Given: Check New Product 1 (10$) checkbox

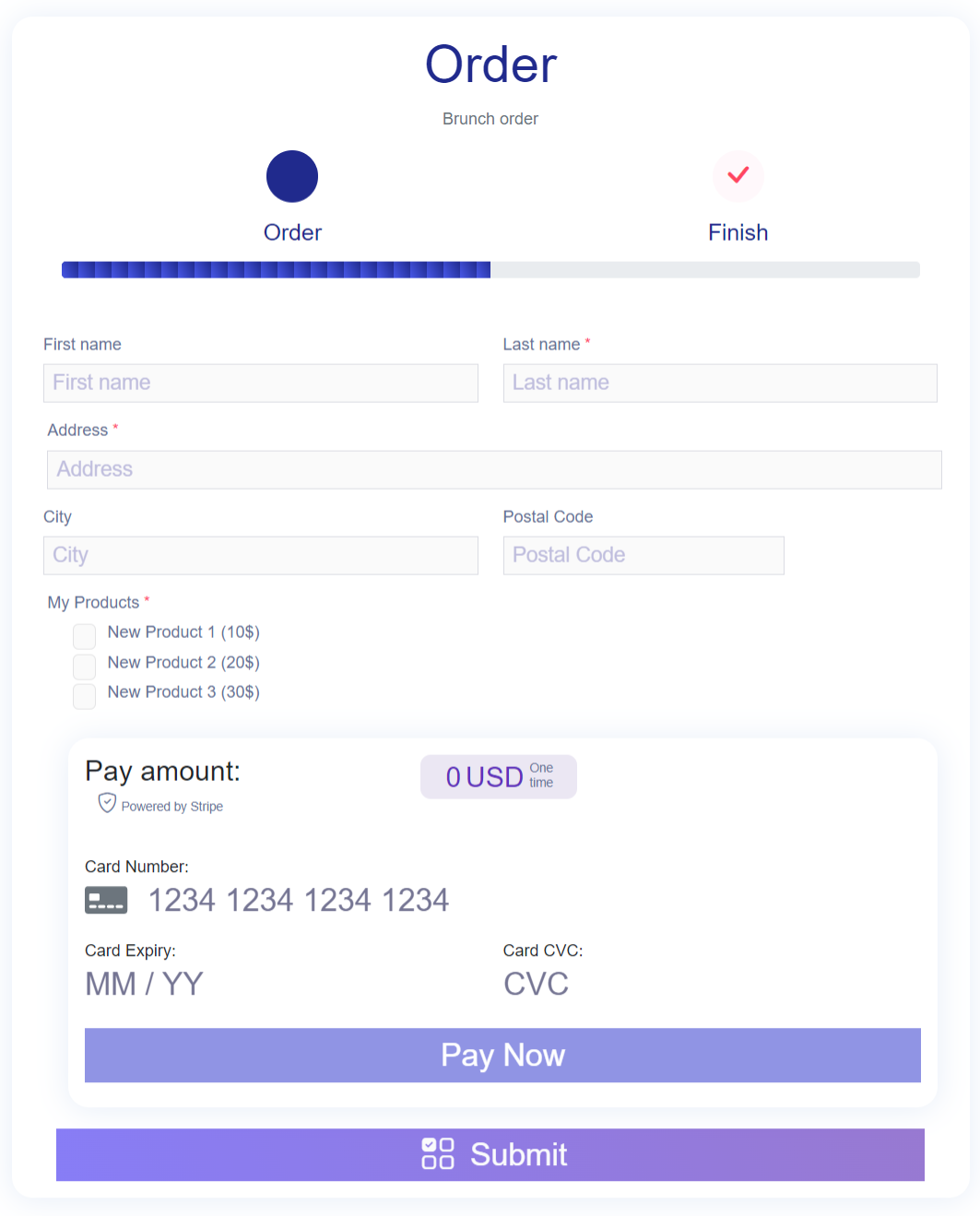Looking at the screenshot, I should coord(85,636).
